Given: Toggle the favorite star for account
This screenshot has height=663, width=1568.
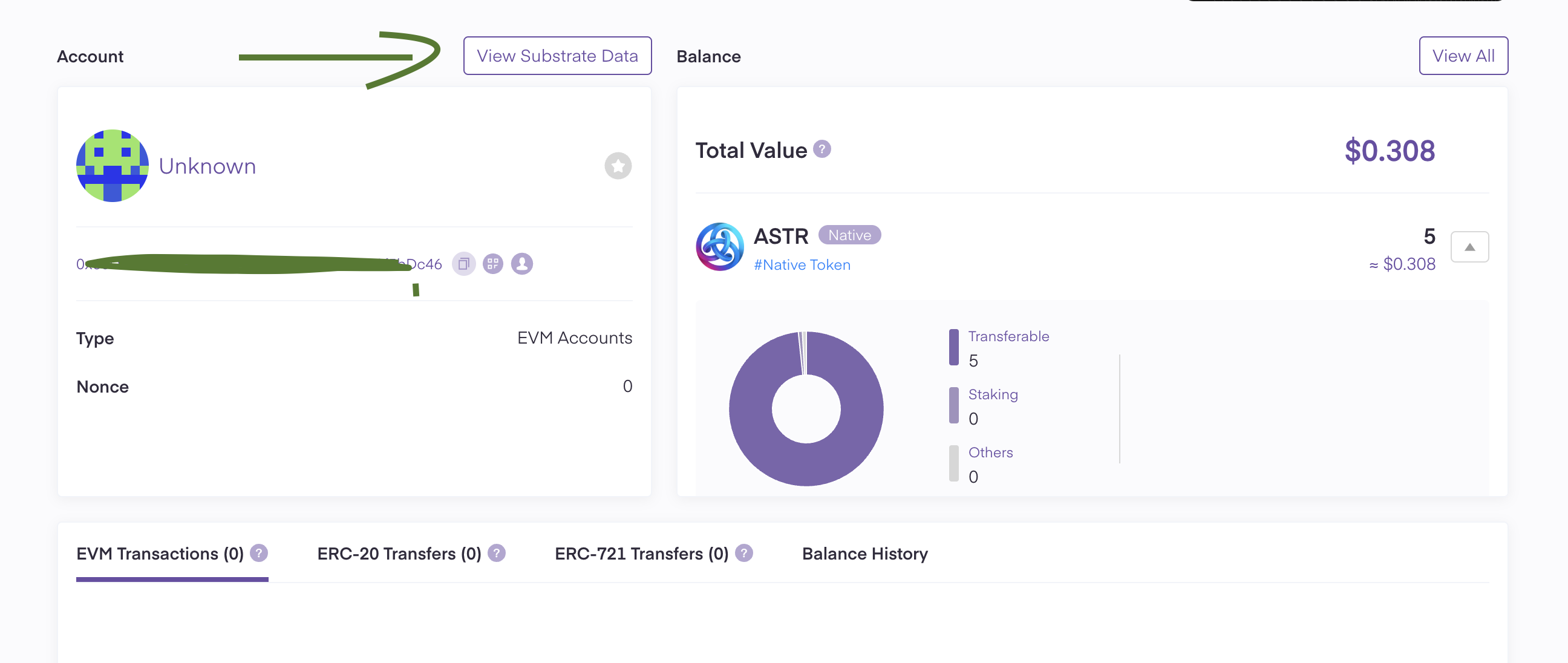Looking at the screenshot, I should [x=617, y=166].
